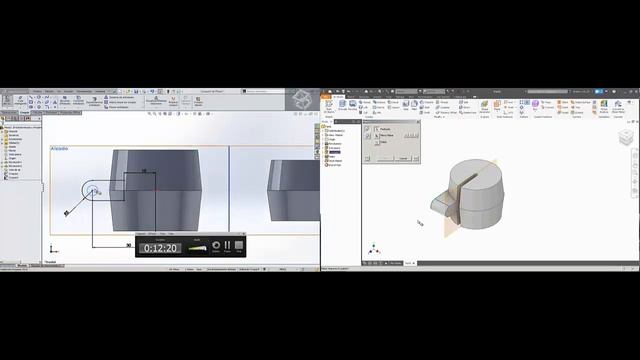Select the Fillet tool in Inventor
This screenshot has width=640, height=360.
coord(414,106)
